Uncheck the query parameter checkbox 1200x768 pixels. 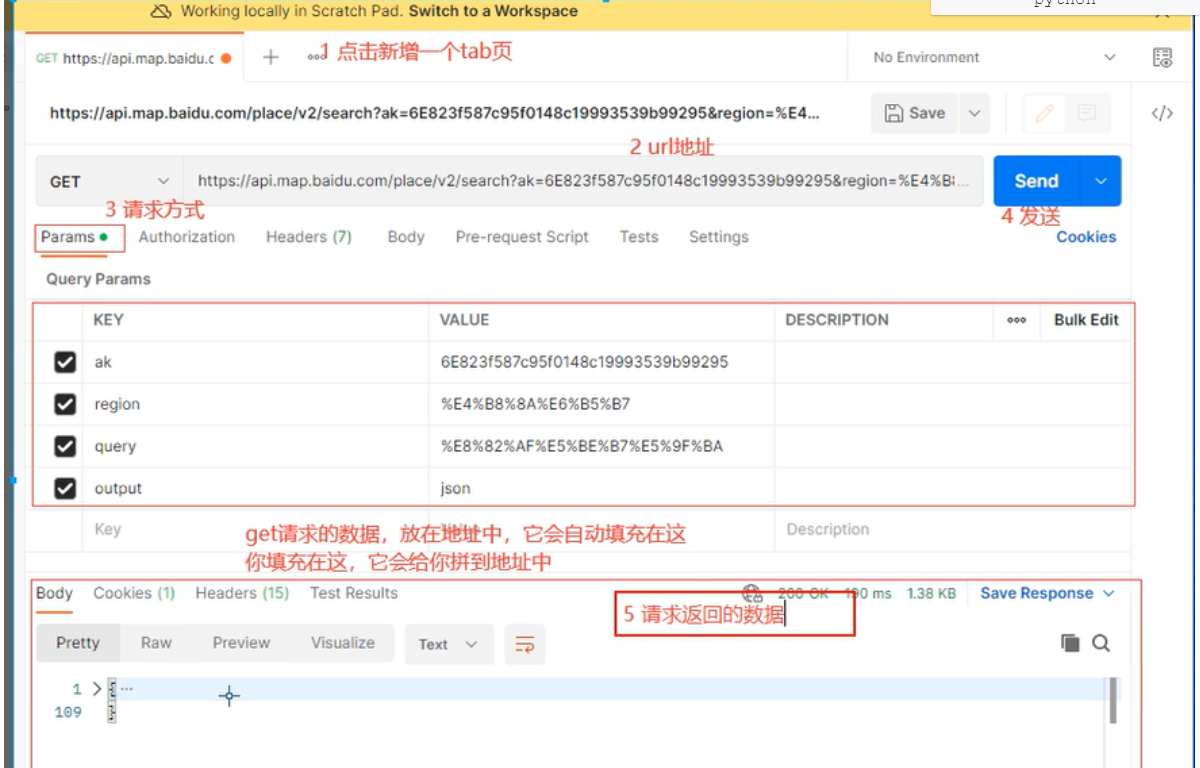[x=65, y=446]
